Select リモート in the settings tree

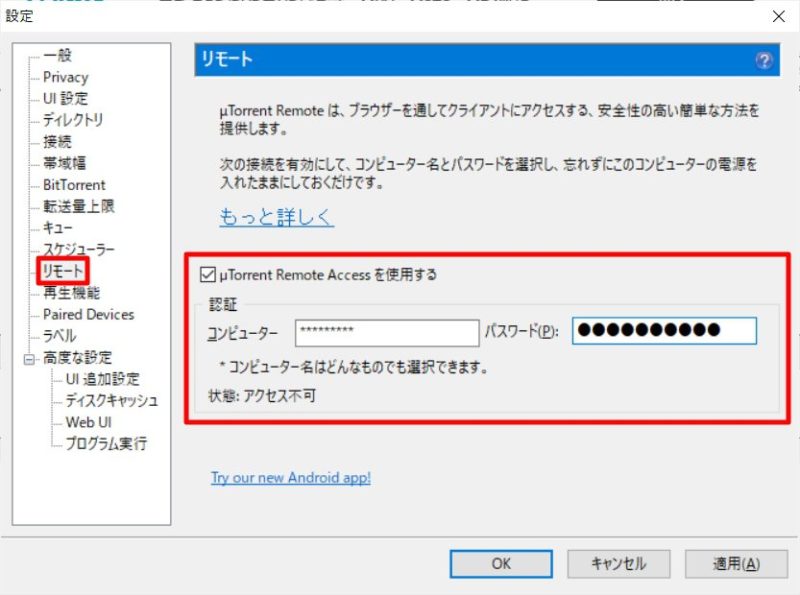point(62,271)
